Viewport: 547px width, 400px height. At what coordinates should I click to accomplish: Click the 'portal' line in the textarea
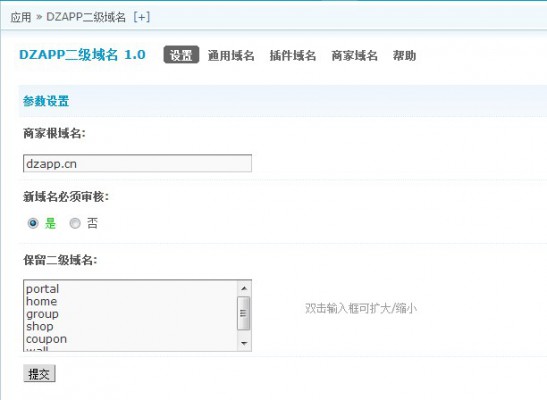pos(43,289)
